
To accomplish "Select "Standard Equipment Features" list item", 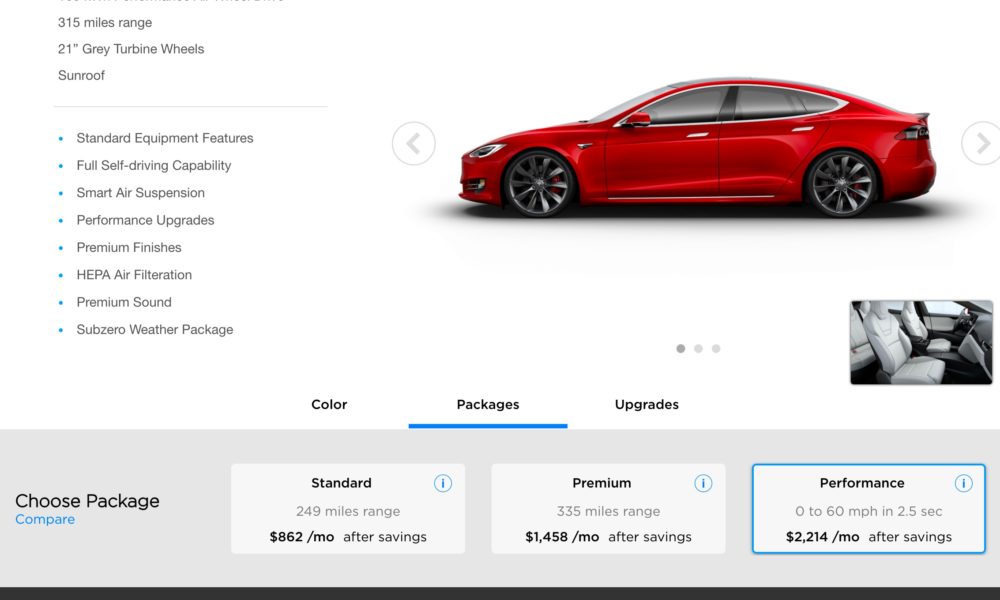I will tap(165, 138).
